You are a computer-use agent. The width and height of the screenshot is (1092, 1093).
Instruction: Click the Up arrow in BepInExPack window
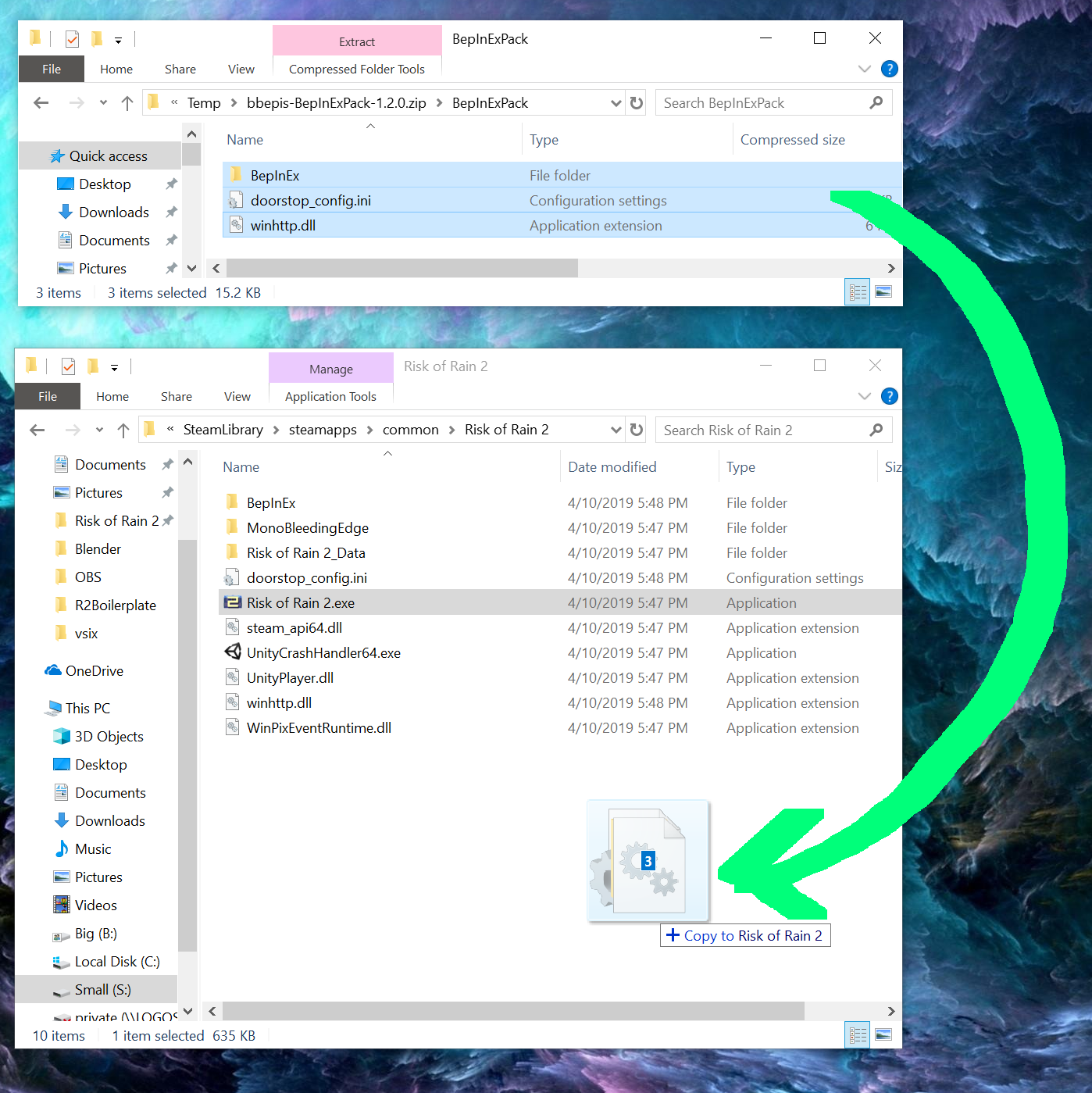click(127, 102)
